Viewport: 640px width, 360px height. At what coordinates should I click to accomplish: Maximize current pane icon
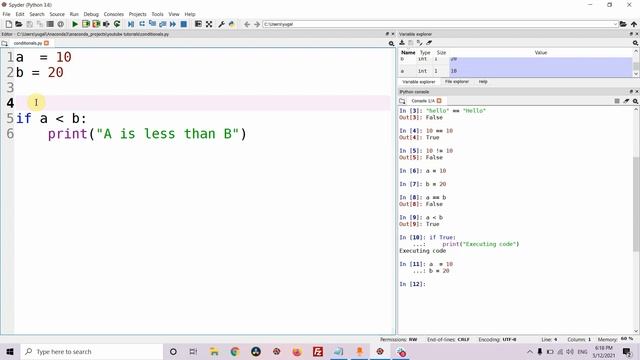coord(198,24)
